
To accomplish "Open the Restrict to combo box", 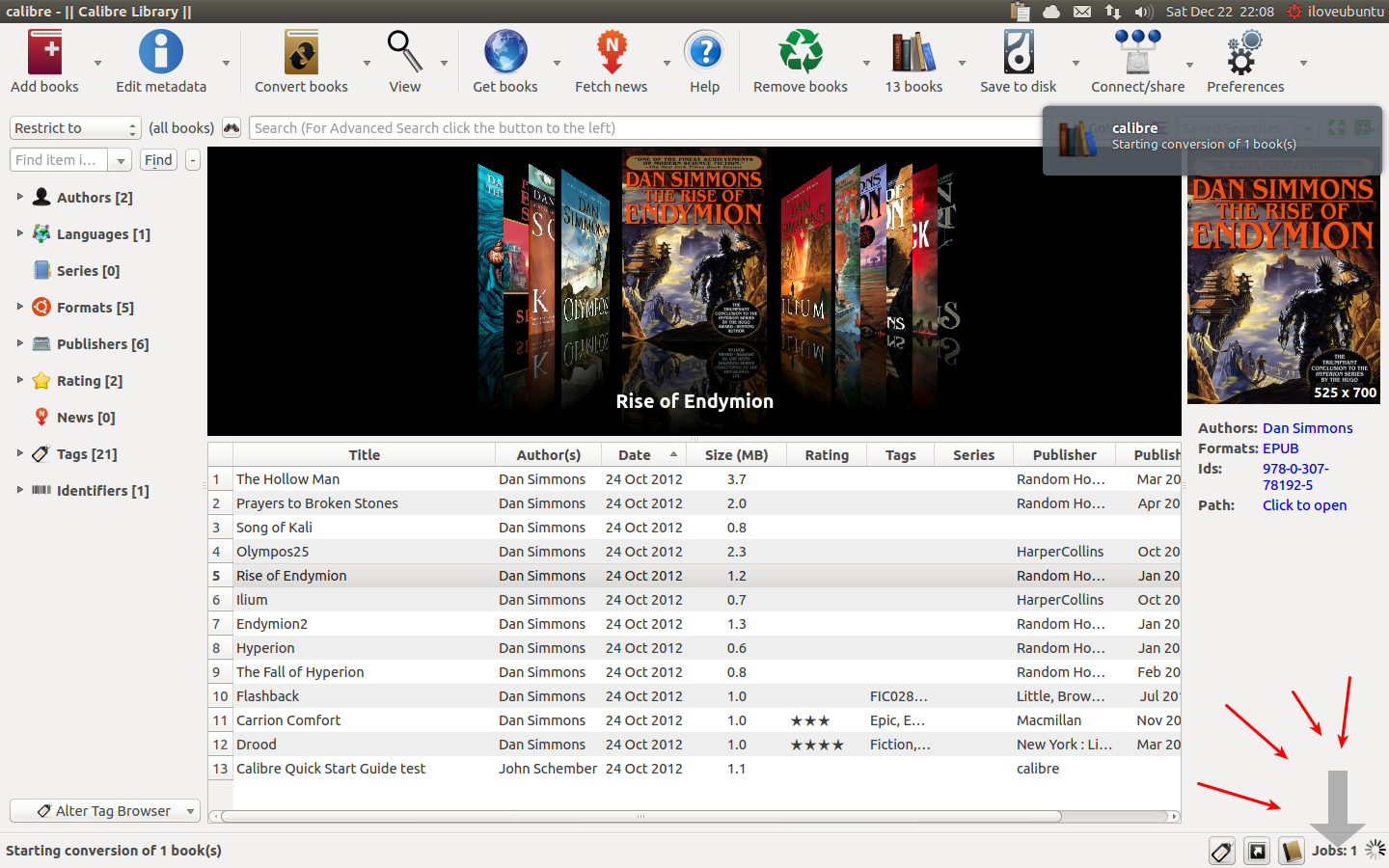I will [x=75, y=128].
